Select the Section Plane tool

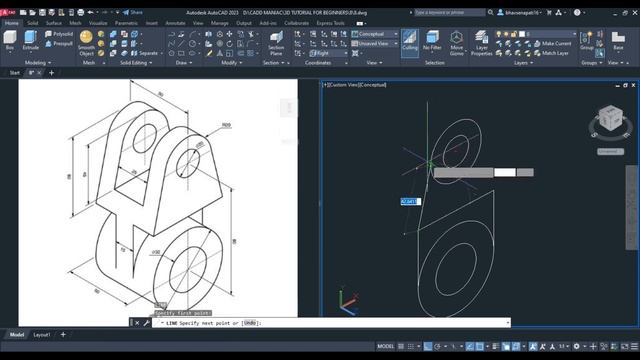(x=276, y=43)
